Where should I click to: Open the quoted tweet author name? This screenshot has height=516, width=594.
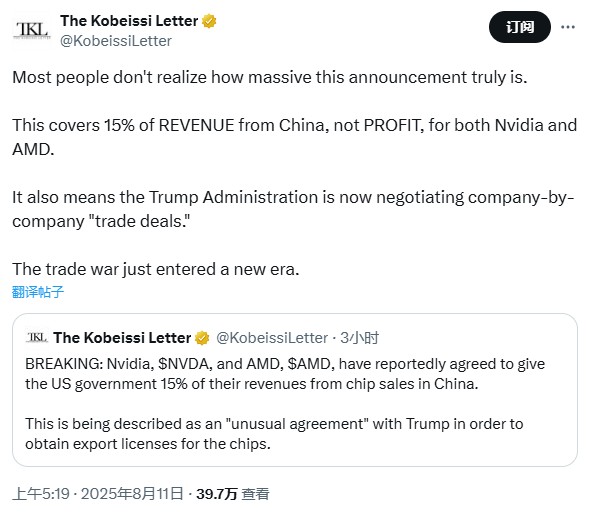(122, 338)
